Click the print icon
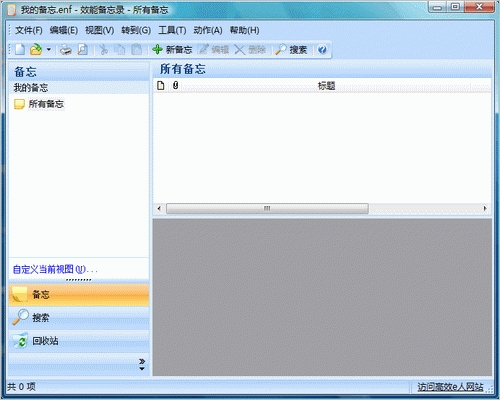Viewport: 500px width, 400px height. [66, 50]
